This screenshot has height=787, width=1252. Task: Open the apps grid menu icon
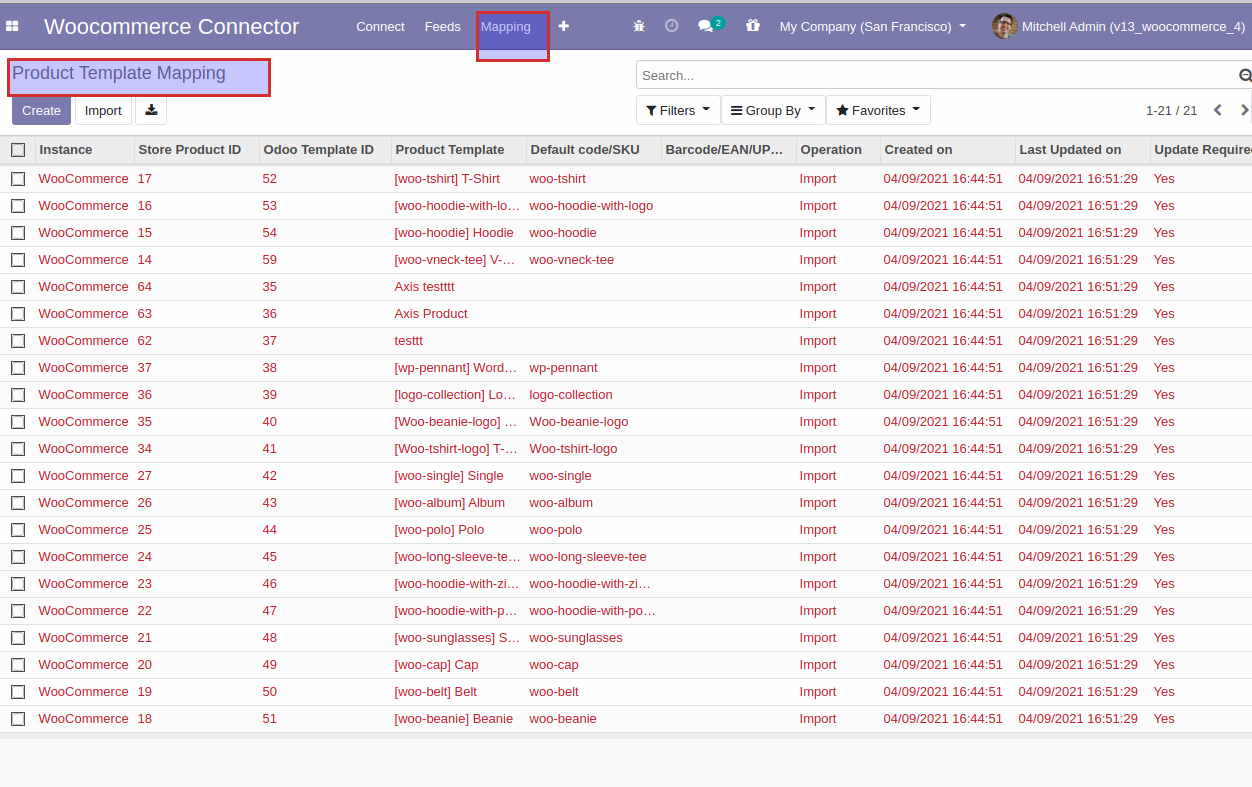point(13,27)
